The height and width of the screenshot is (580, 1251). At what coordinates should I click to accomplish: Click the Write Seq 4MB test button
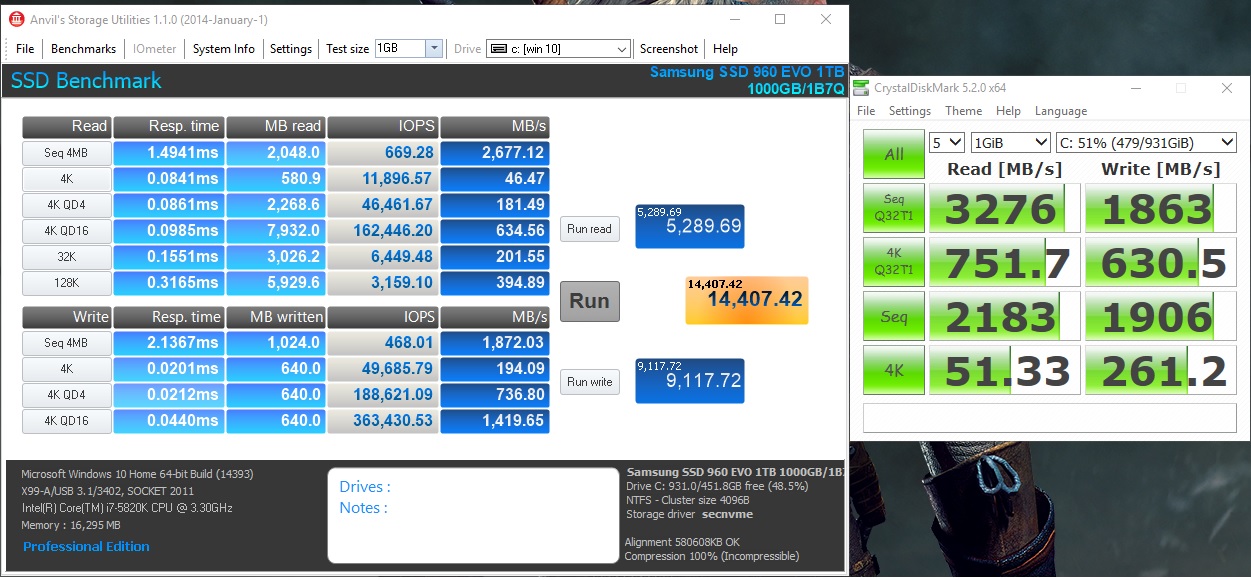(66, 343)
